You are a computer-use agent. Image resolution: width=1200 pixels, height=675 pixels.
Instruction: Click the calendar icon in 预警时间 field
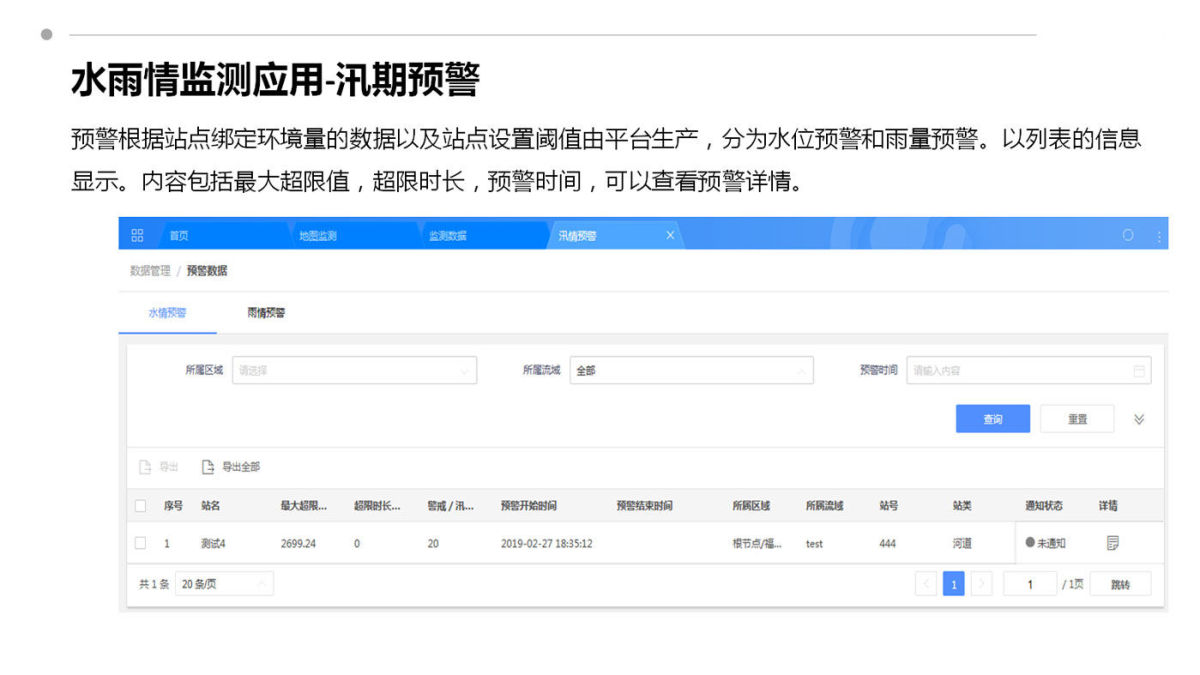pyautogui.click(x=1138, y=370)
